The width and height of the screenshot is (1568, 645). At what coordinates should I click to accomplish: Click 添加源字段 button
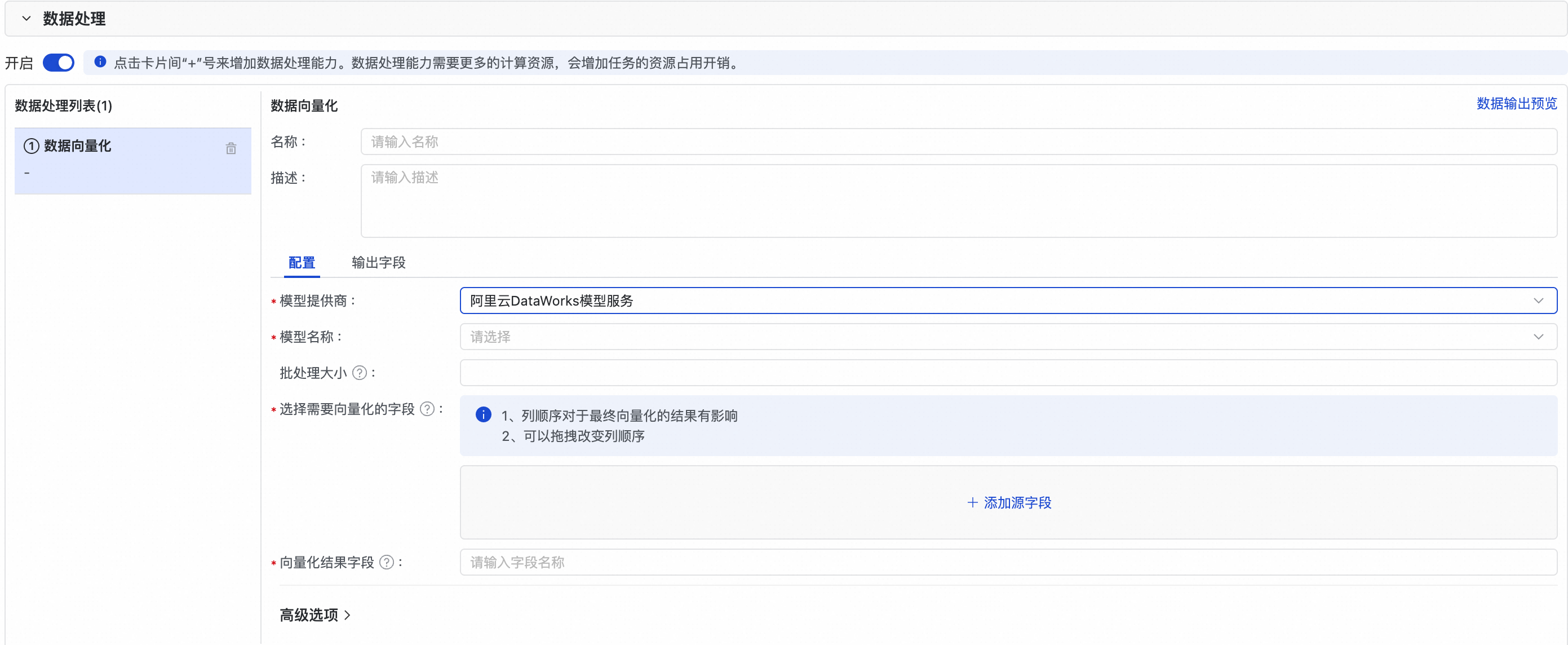click(x=1017, y=502)
